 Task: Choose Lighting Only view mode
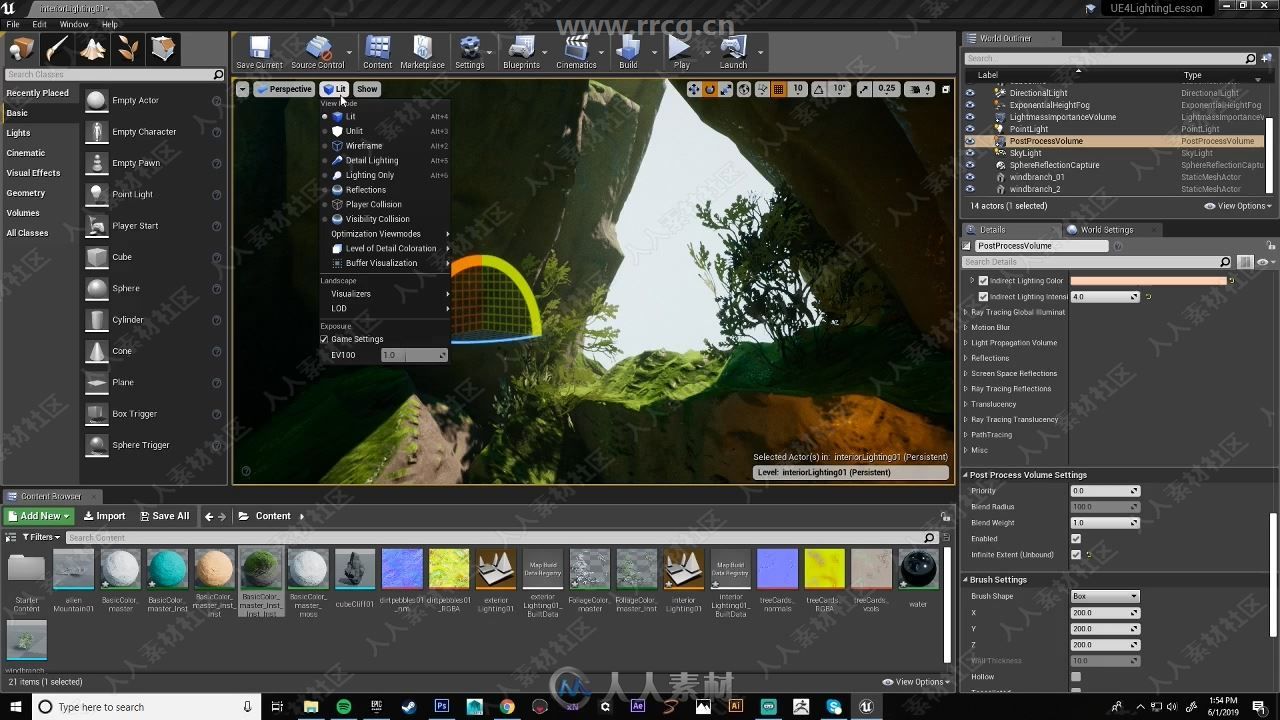(x=370, y=175)
